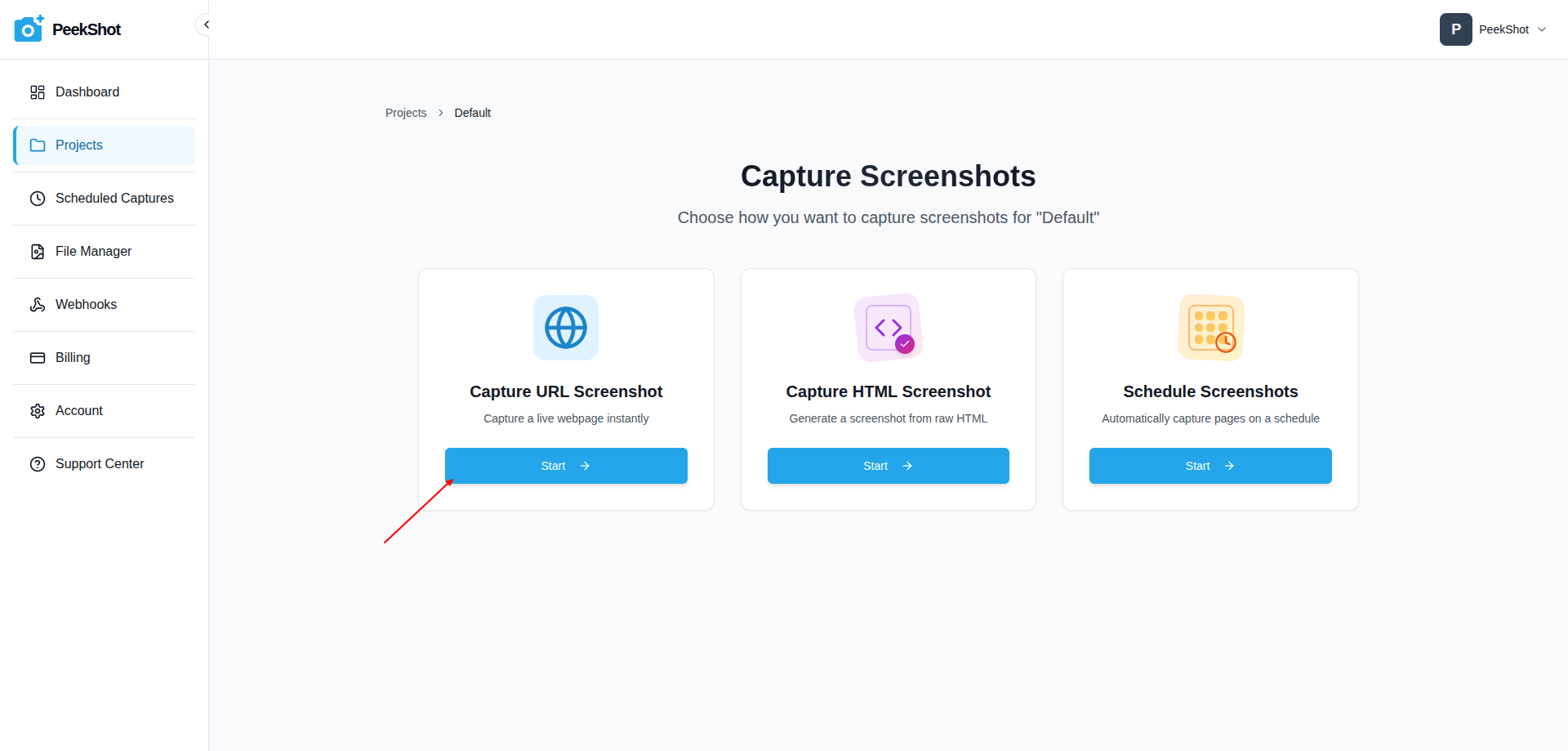Open the user menu via P avatar

click(1455, 29)
